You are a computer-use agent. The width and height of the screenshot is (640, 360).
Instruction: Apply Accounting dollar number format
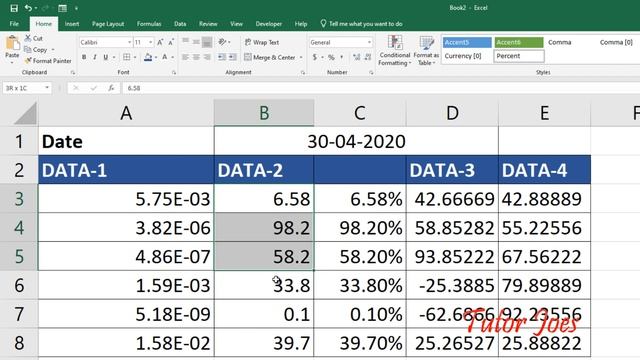pos(315,57)
